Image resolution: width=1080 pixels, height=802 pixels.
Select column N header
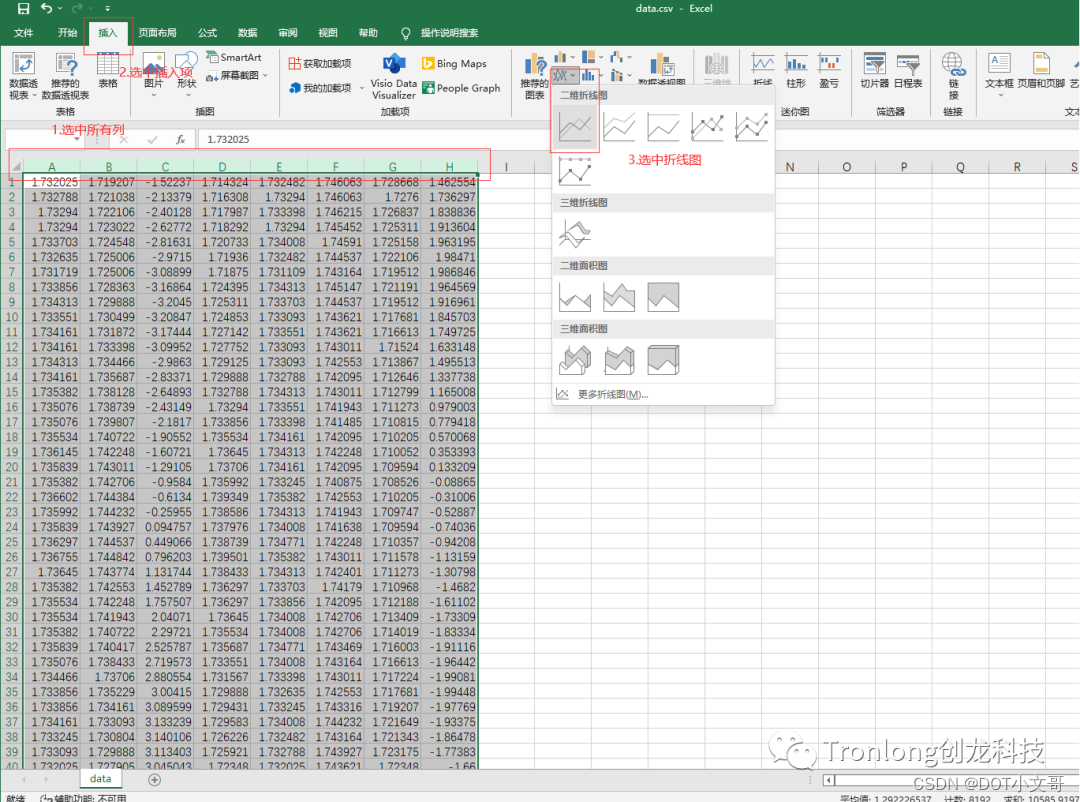click(x=789, y=167)
